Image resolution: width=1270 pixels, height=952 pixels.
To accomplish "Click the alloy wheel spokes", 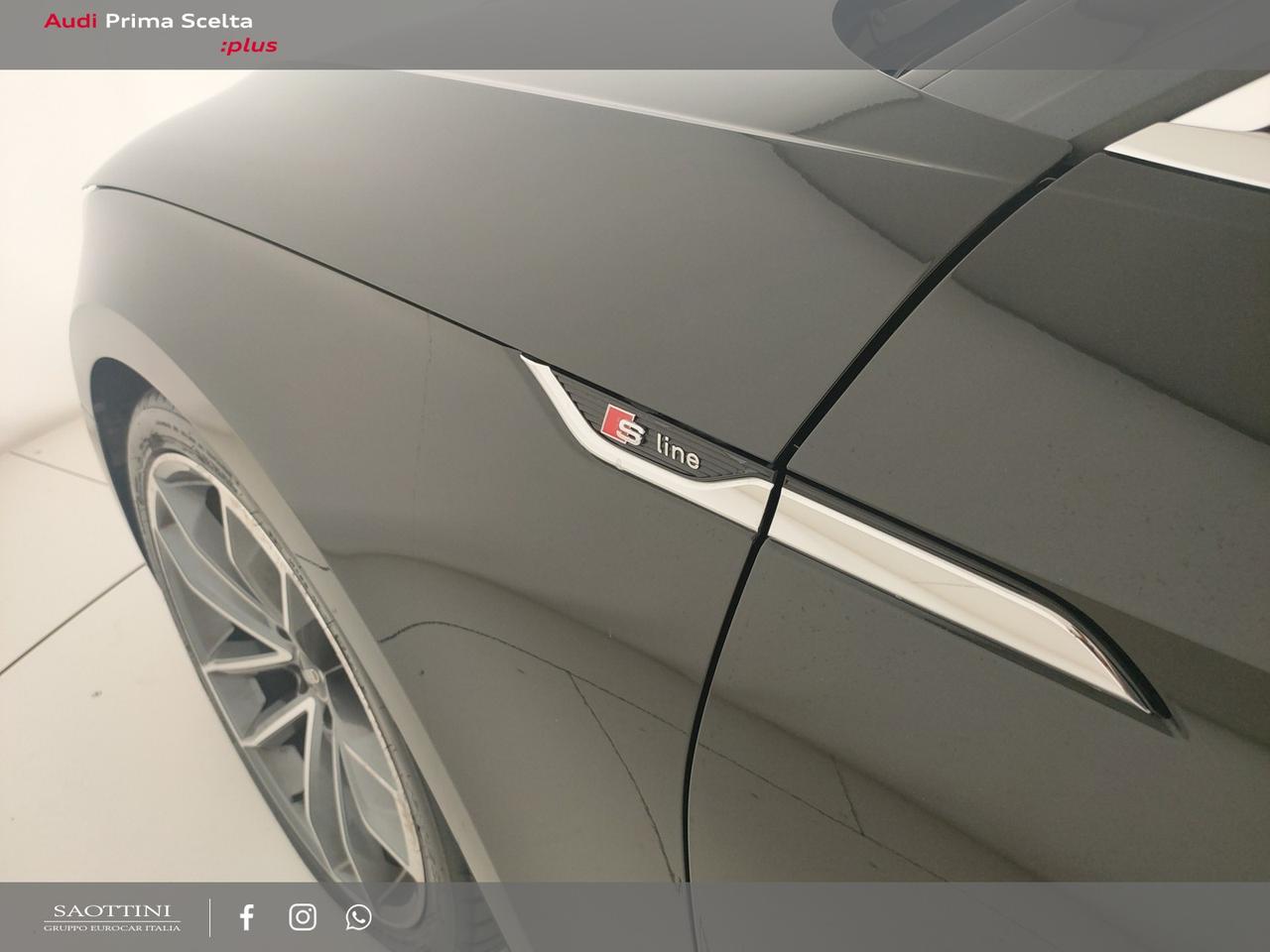I will pyautogui.click(x=248, y=615).
